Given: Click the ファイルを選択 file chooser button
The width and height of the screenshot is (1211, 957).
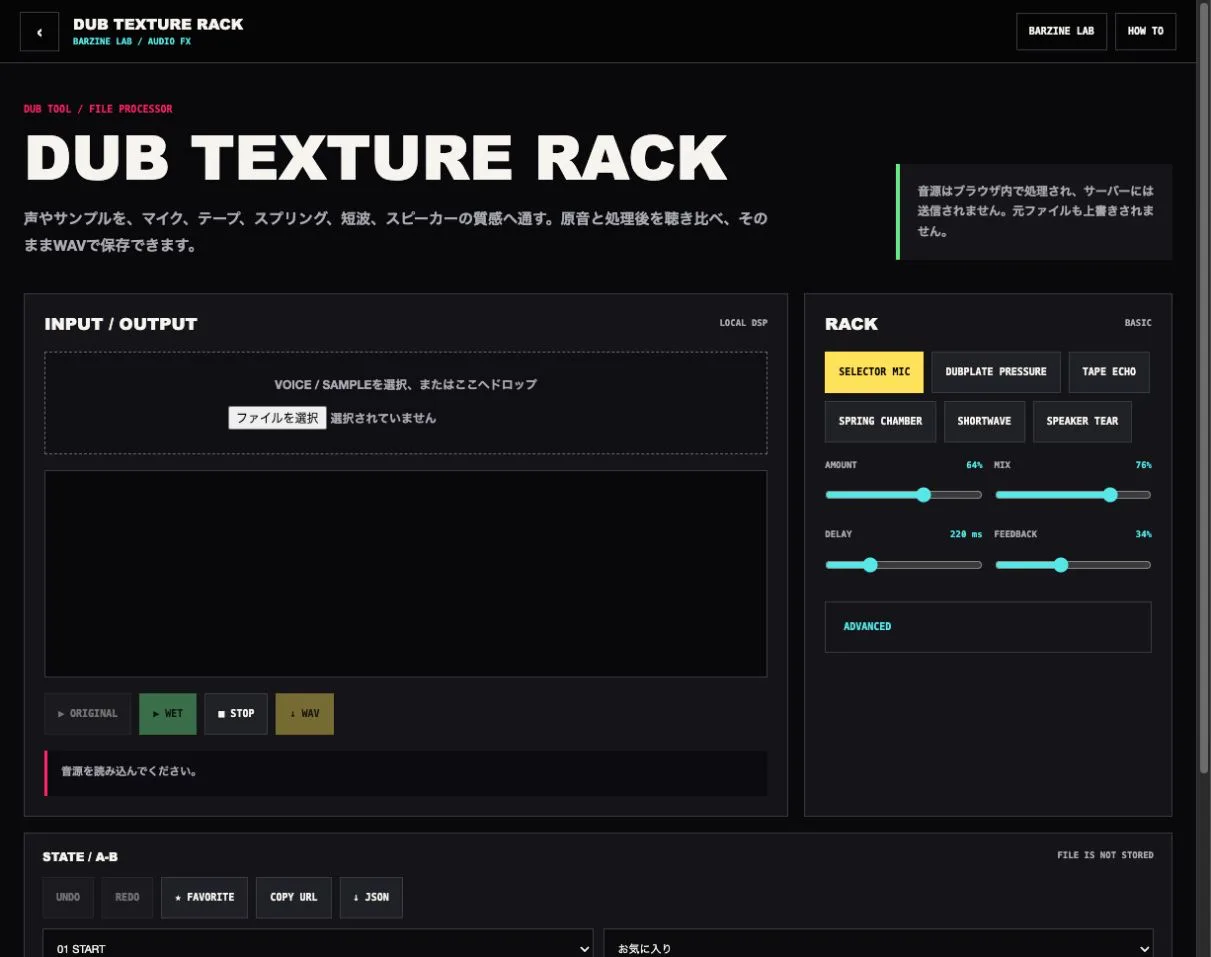Looking at the screenshot, I should click(x=277, y=418).
